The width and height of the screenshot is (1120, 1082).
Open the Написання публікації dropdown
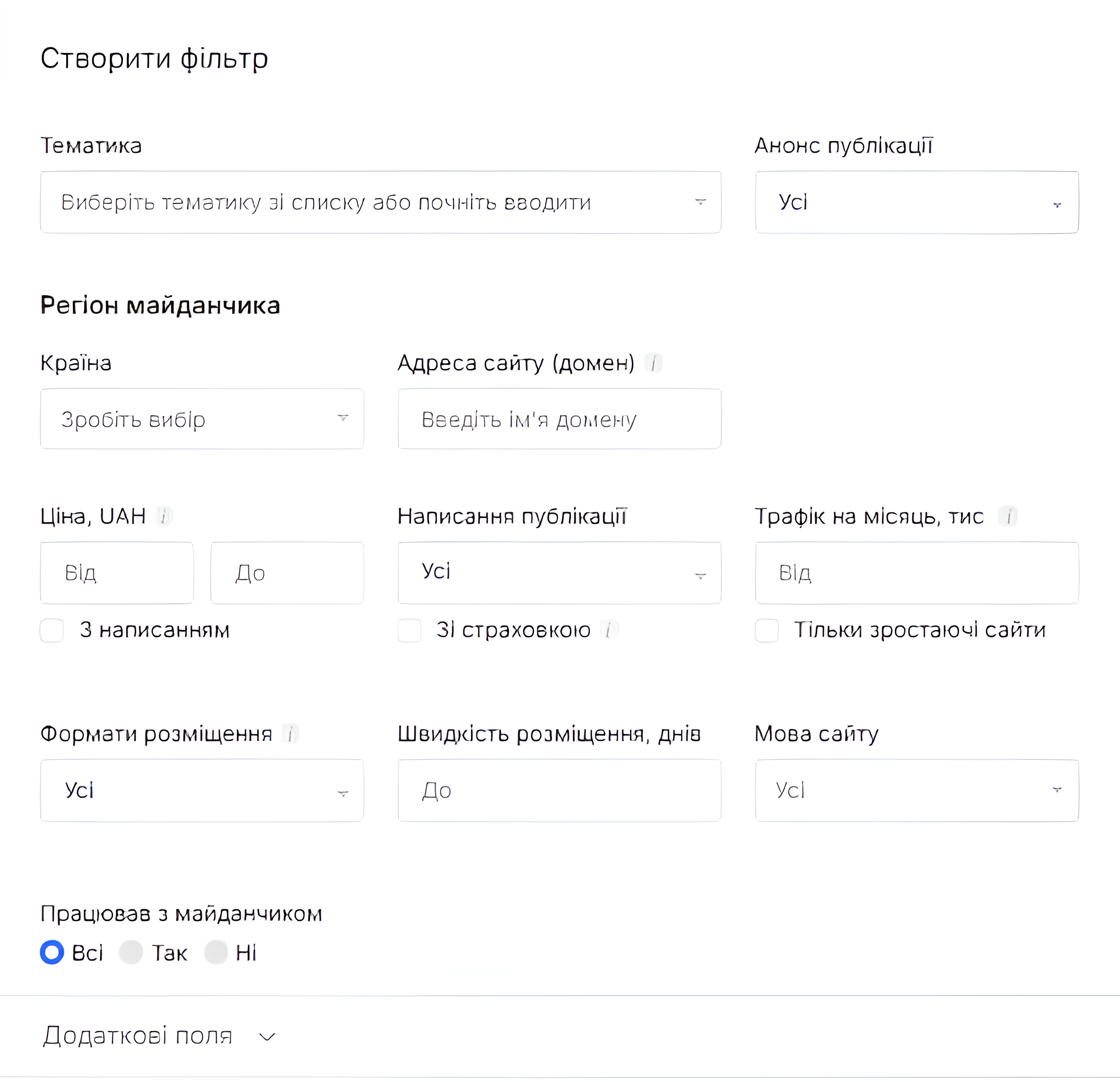(x=560, y=572)
